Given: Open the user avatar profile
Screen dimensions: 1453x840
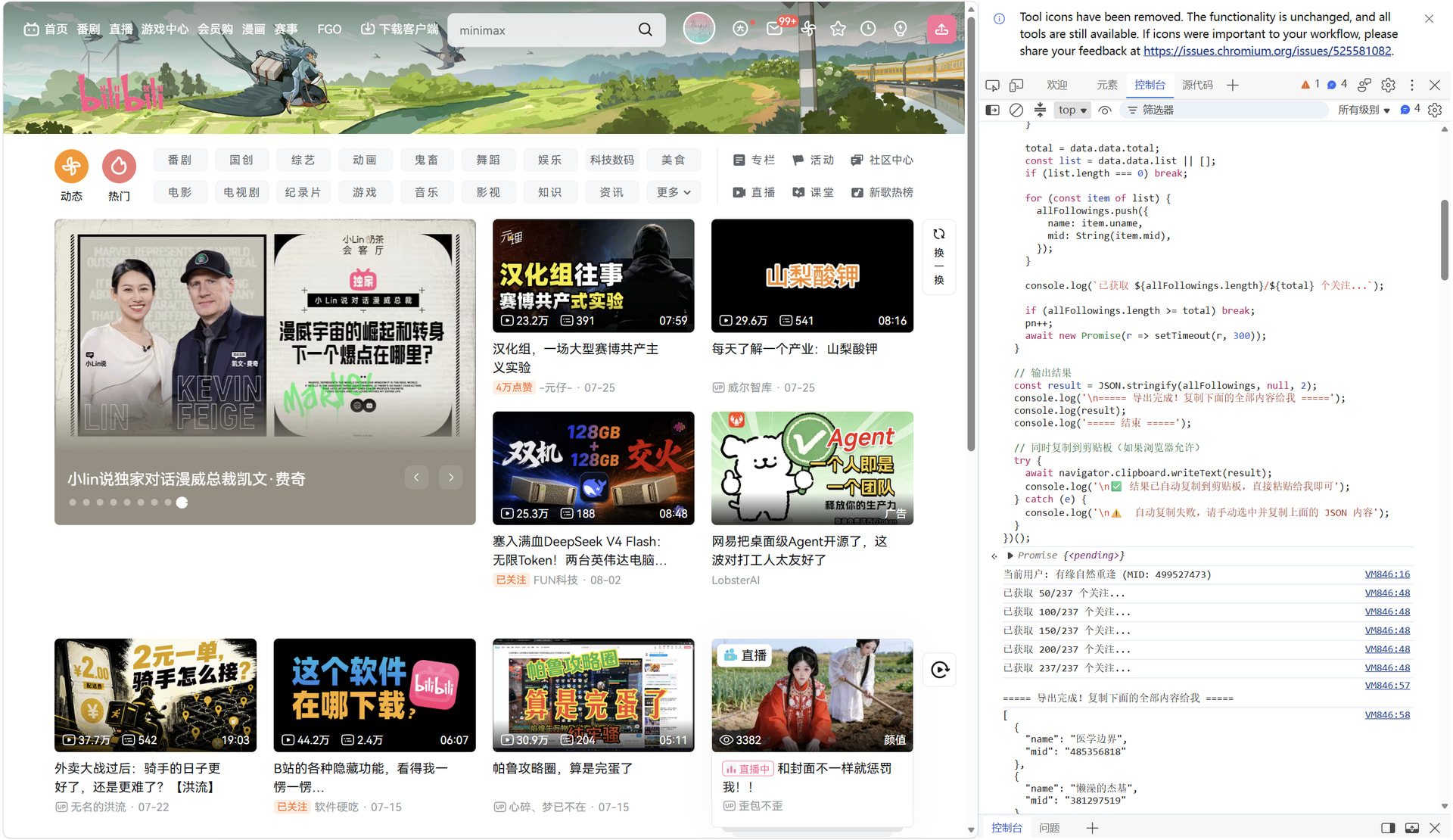Looking at the screenshot, I should (698, 29).
